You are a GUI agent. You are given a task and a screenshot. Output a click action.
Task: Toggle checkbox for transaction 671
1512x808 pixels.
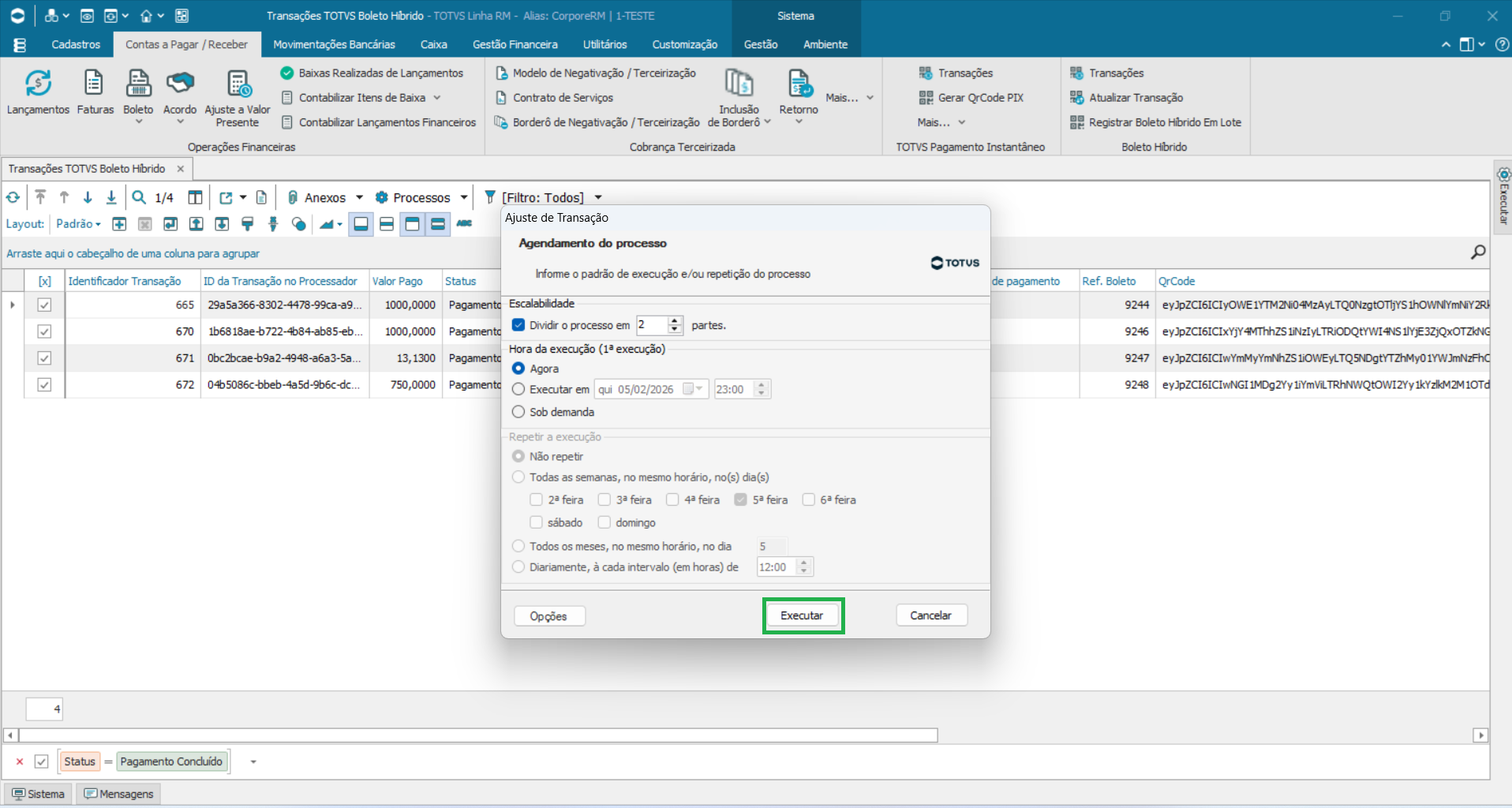tap(44, 358)
